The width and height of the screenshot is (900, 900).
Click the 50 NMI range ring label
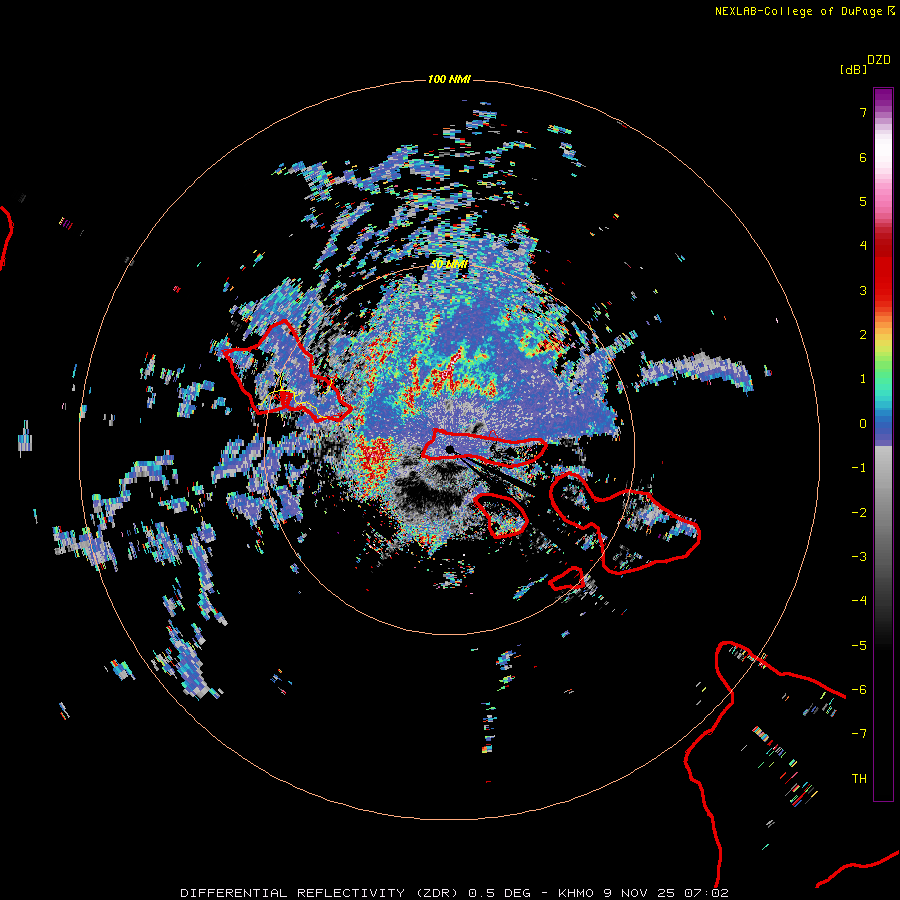point(449,265)
